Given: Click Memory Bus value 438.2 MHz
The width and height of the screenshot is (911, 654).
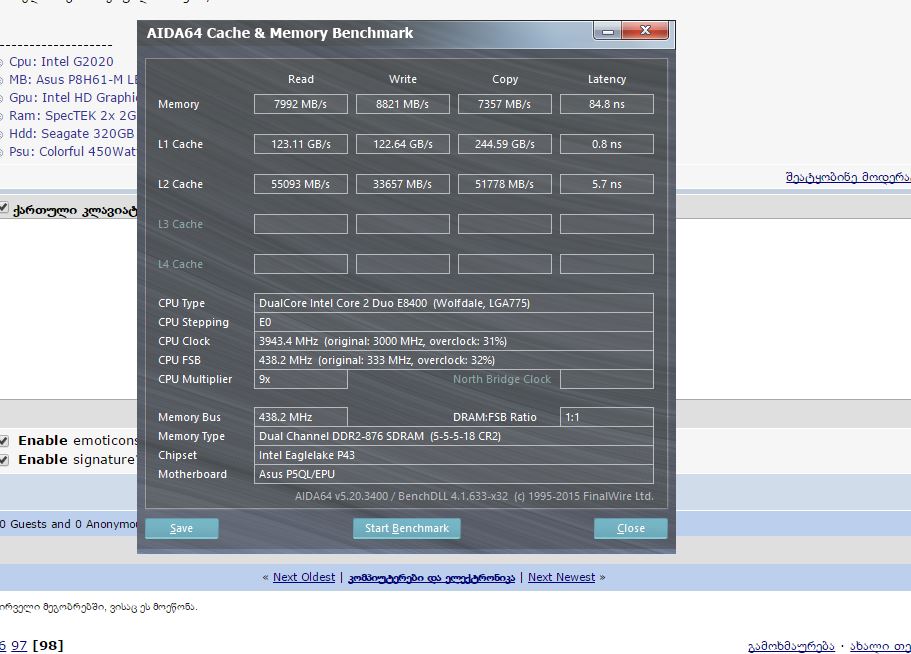Looking at the screenshot, I should (301, 417).
